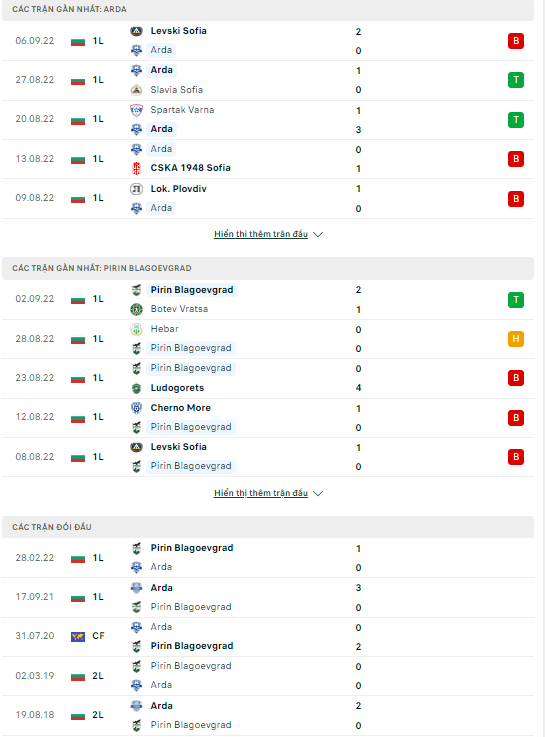The image size is (545, 737).
Task: Expand more Arda matches via chevron arrow
Action: (x=318, y=234)
